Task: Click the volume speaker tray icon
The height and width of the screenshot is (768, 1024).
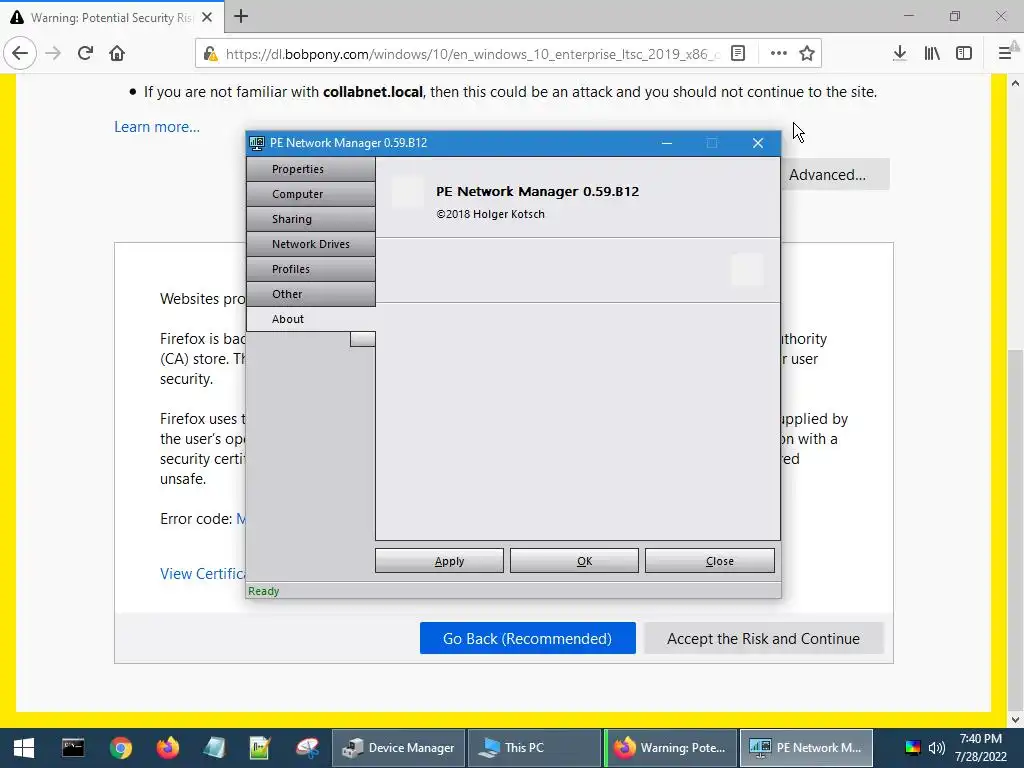Action: tap(936, 748)
